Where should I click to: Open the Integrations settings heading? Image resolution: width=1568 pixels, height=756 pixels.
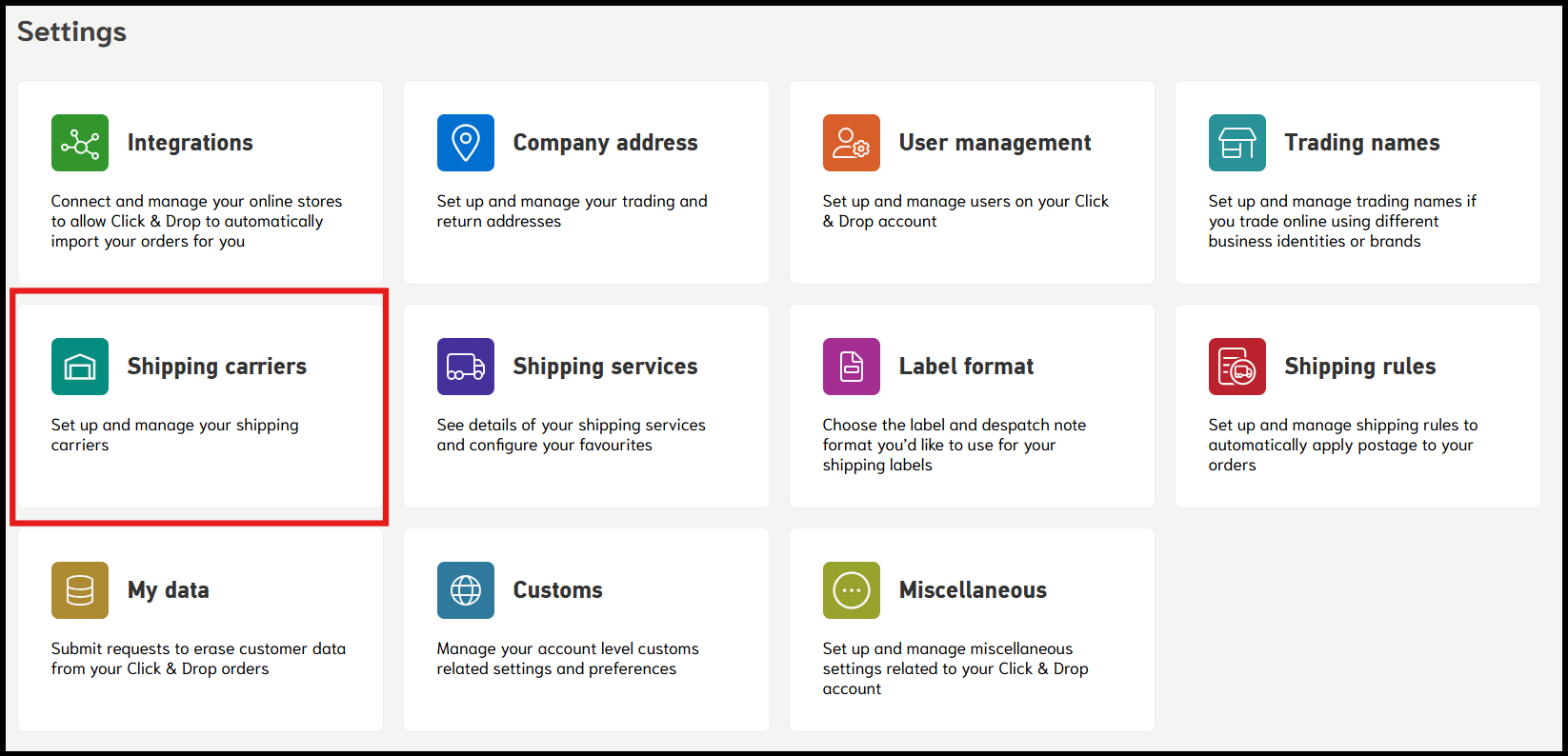pyautogui.click(x=191, y=143)
